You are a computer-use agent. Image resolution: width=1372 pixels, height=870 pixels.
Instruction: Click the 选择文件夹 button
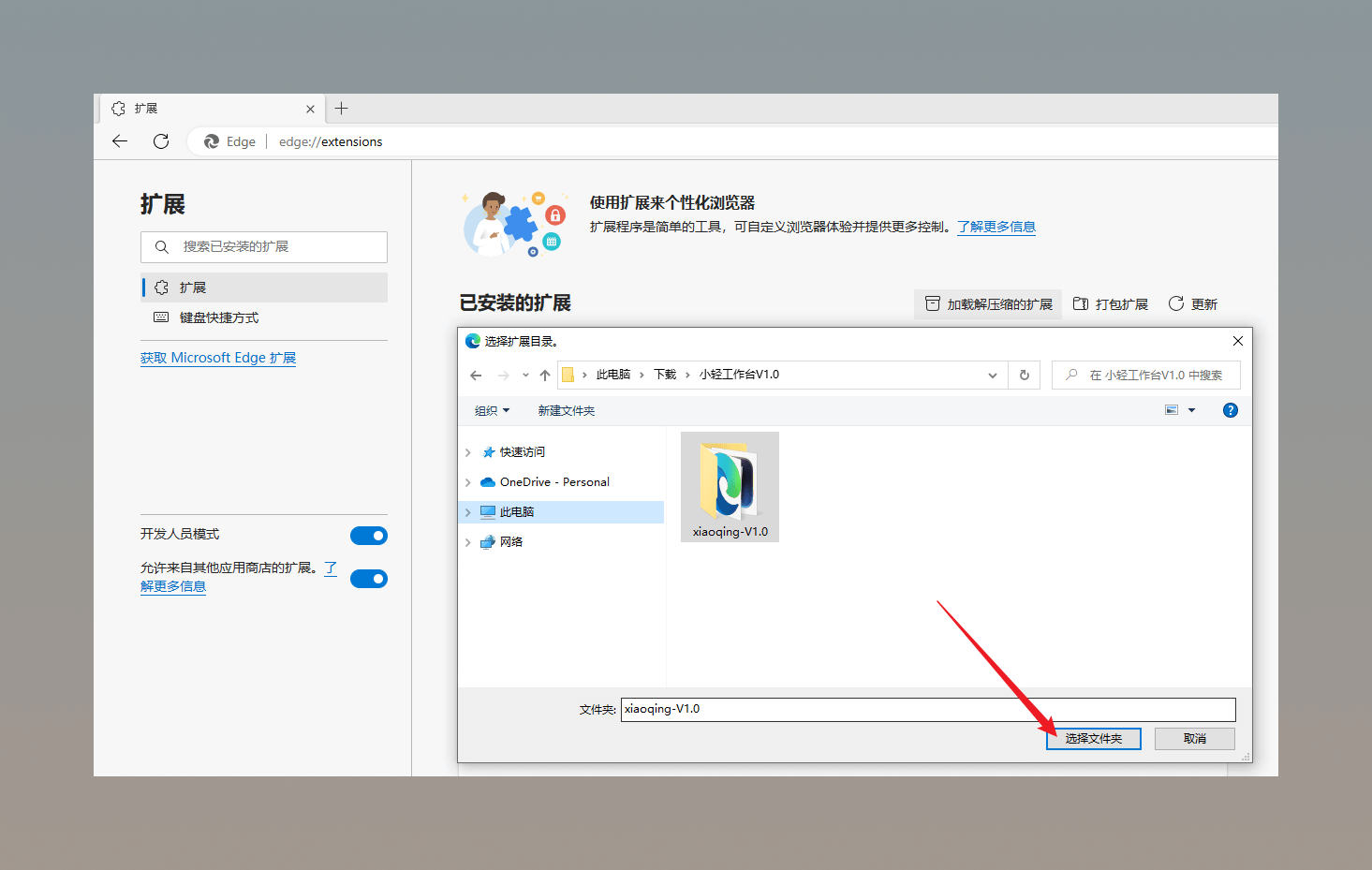tap(1094, 739)
